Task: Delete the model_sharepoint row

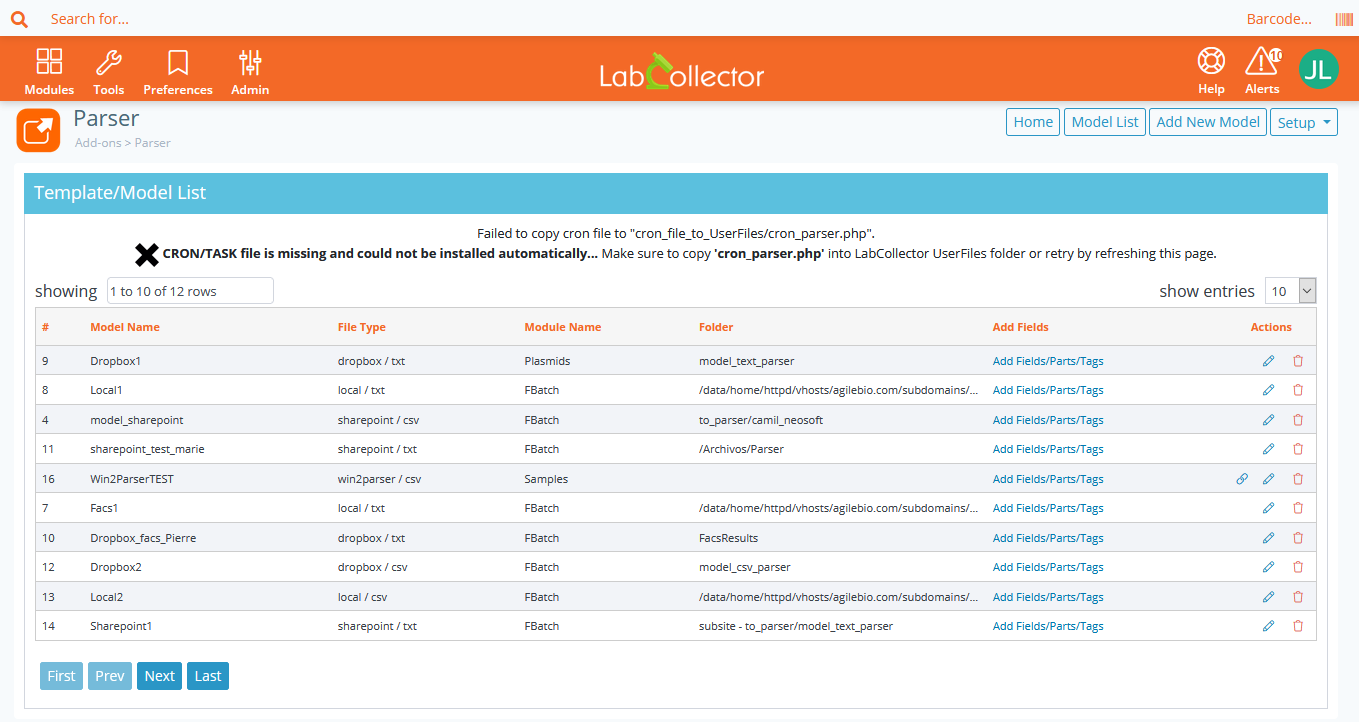Action: [1298, 420]
